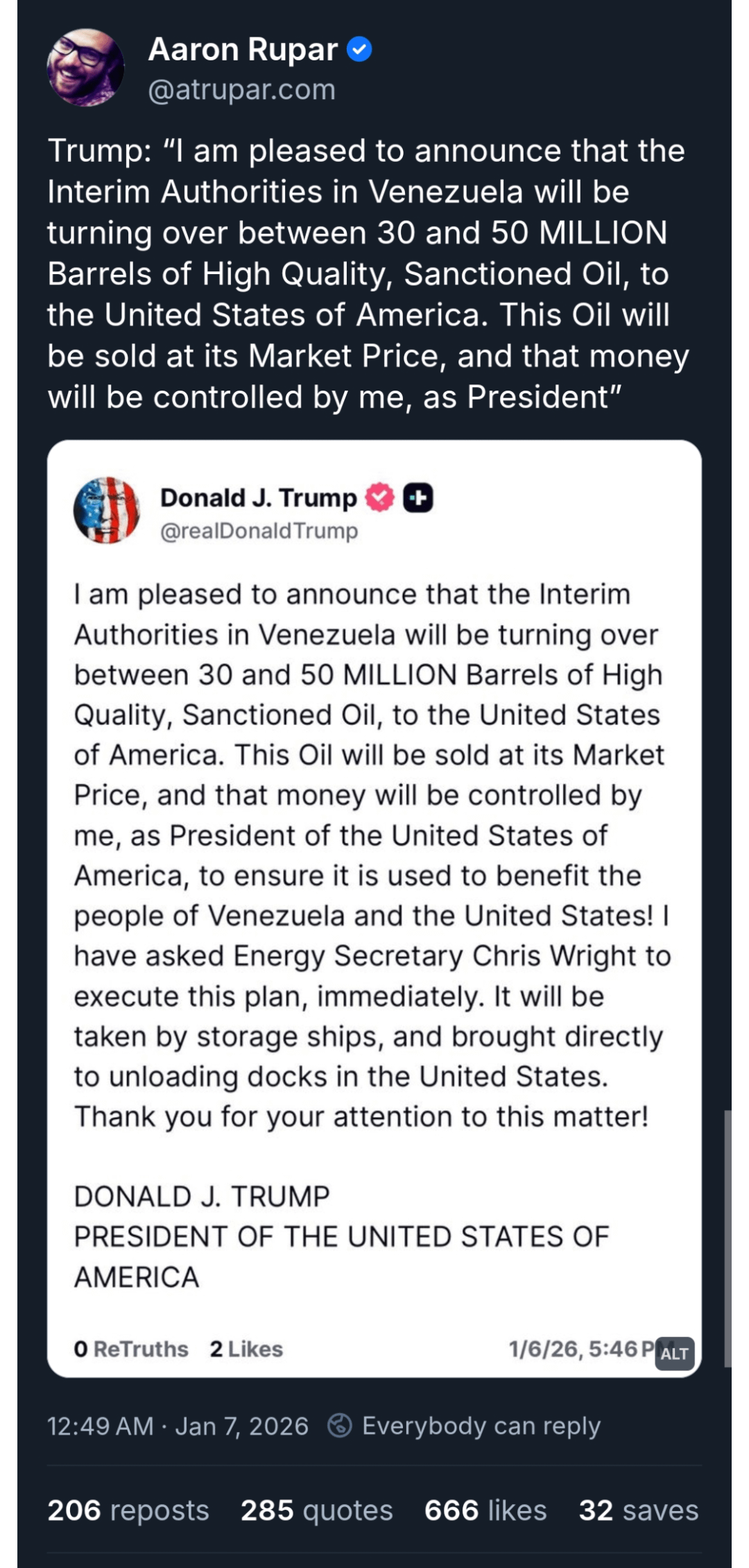Click the "2 Likes" count in the screenshot
Image resolution: width=749 pixels, height=1568 pixels.
246,1349
